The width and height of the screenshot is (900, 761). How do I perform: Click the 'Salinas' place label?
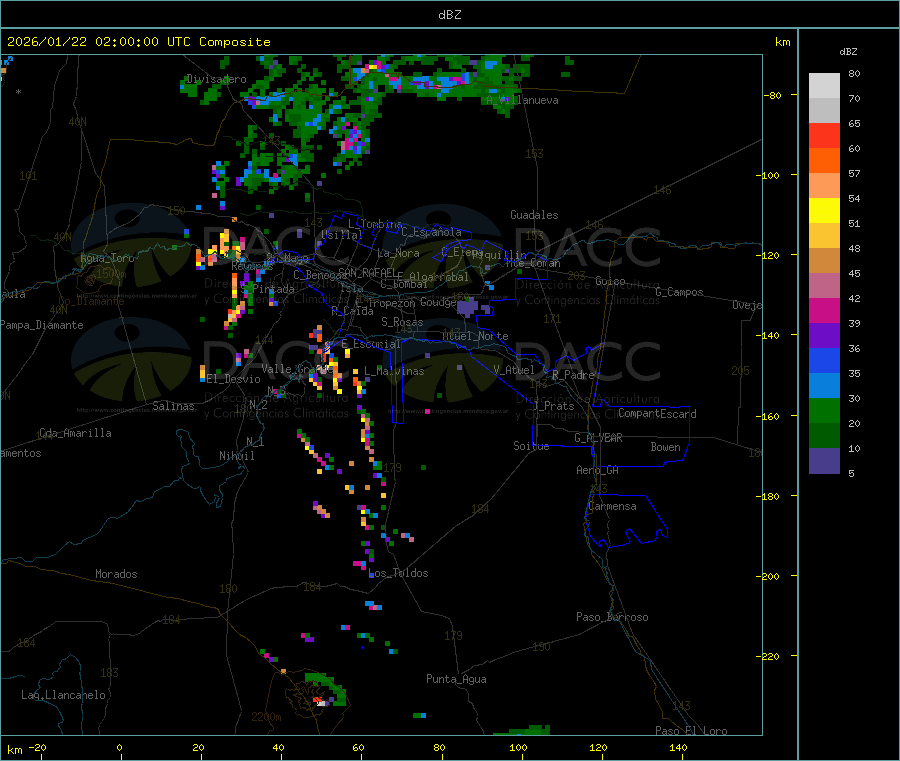pyautogui.click(x=173, y=406)
